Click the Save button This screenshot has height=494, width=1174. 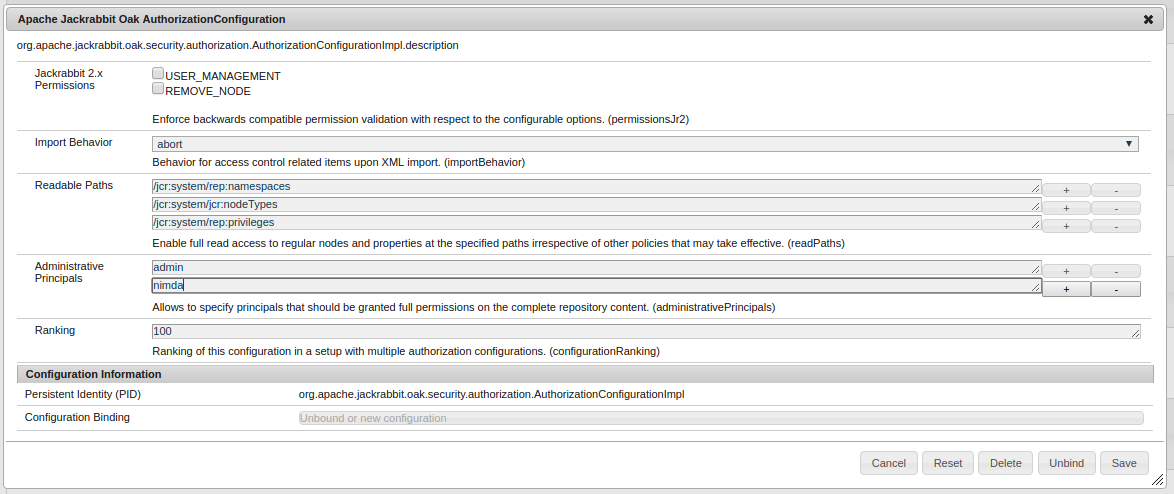pyautogui.click(x=1124, y=463)
